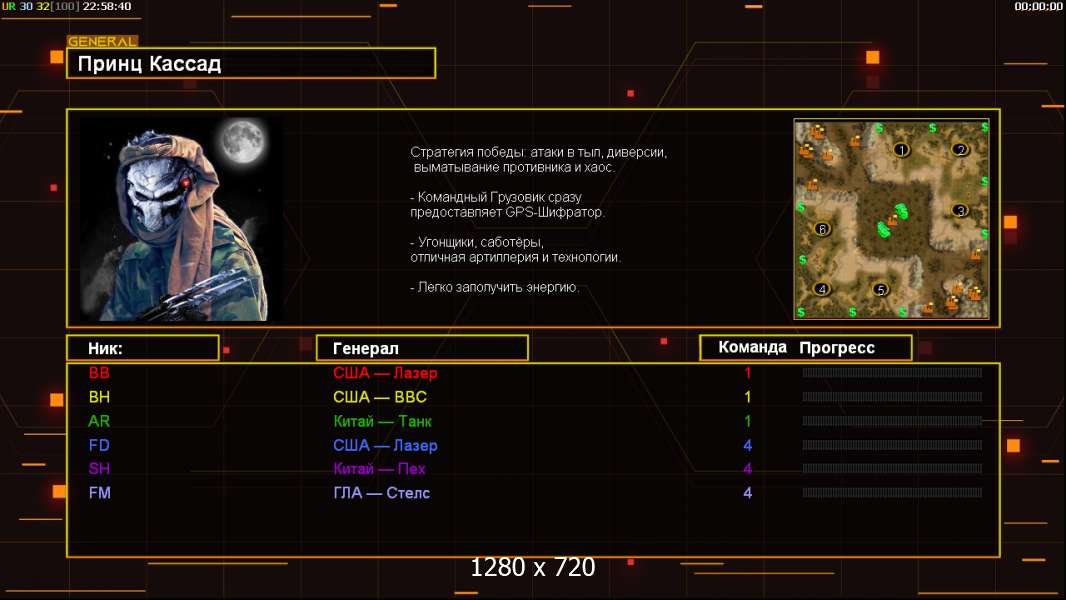Select player nickname AR

(99, 421)
